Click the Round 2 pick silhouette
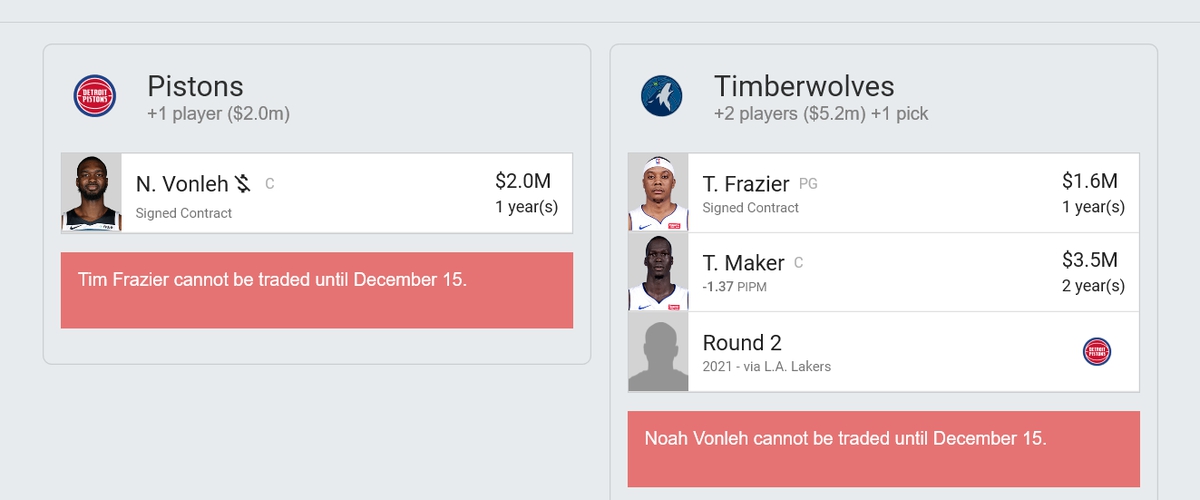Screen dimensions: 1200x500 [x=658, y=352]
